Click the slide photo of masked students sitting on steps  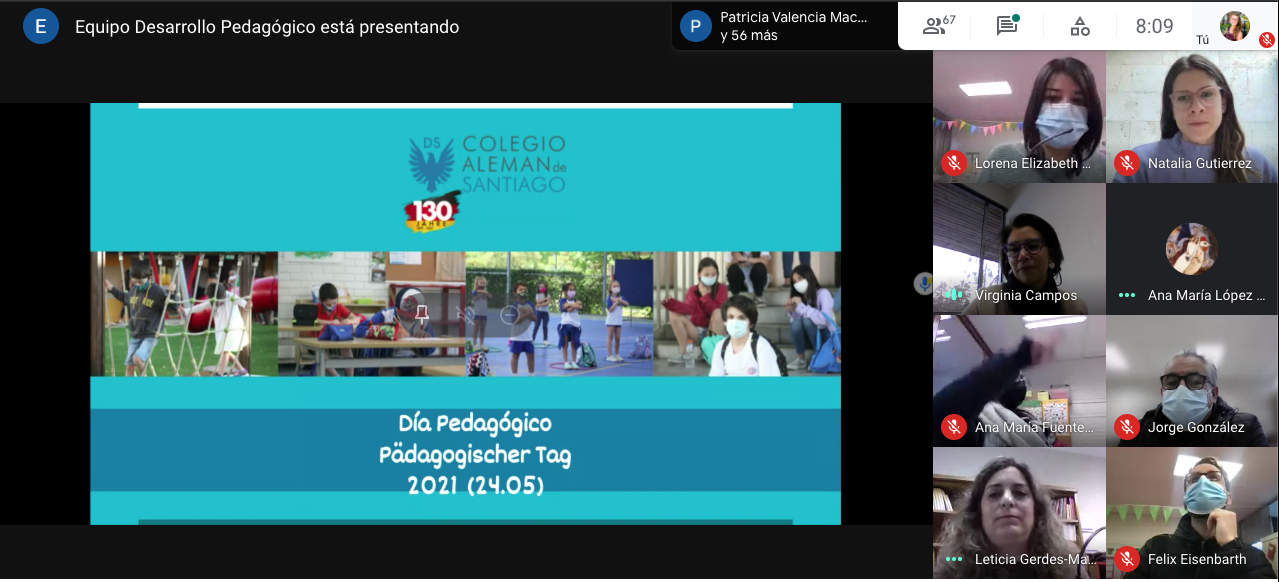point(747,314)
